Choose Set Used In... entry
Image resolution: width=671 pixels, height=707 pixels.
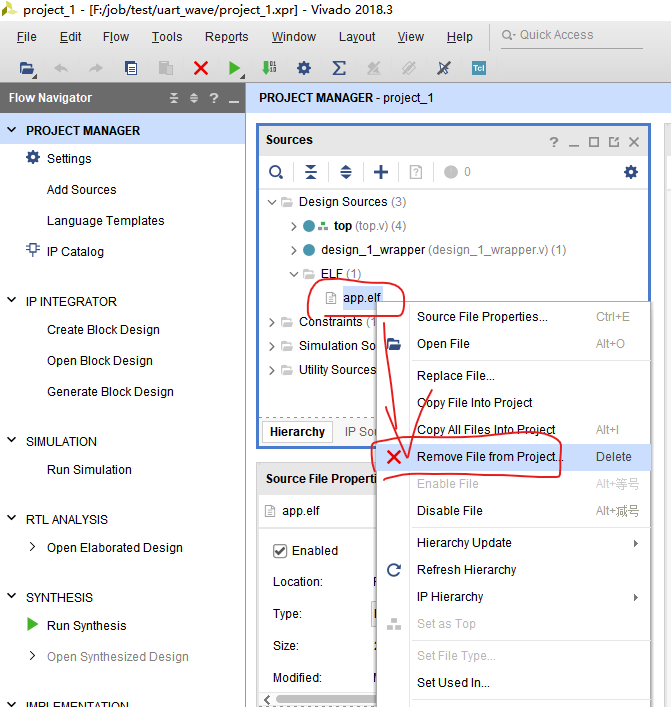[514, 683]
